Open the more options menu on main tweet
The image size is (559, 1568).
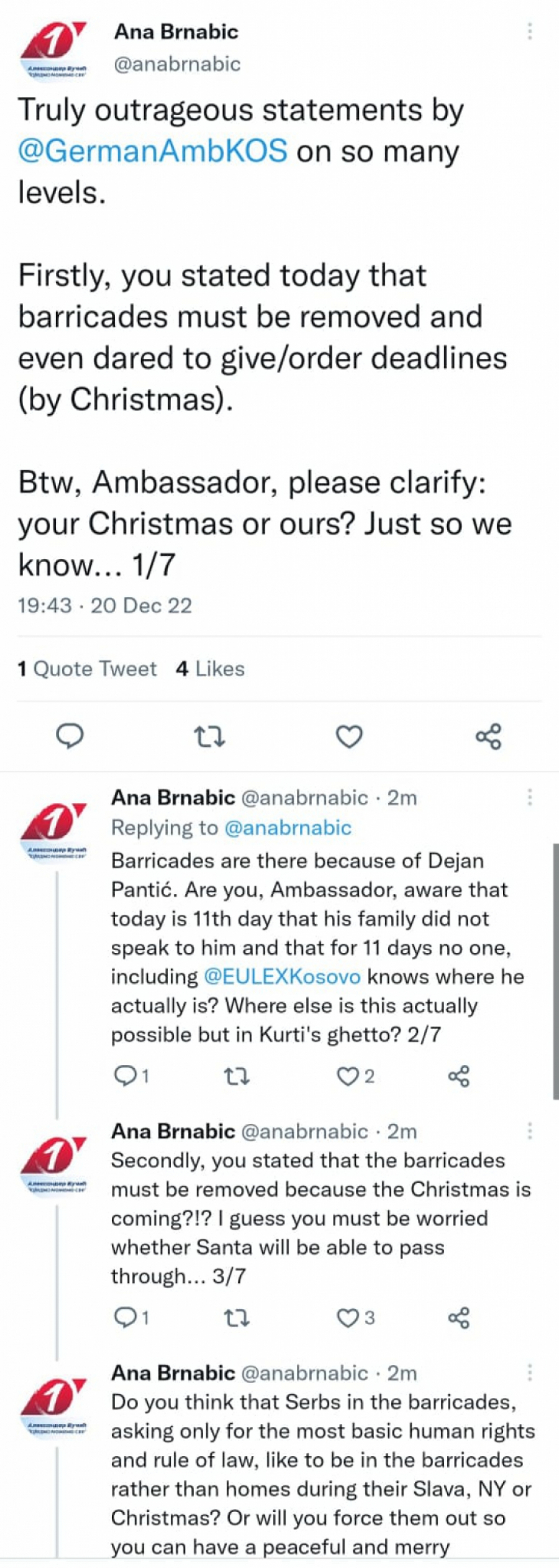530,31
